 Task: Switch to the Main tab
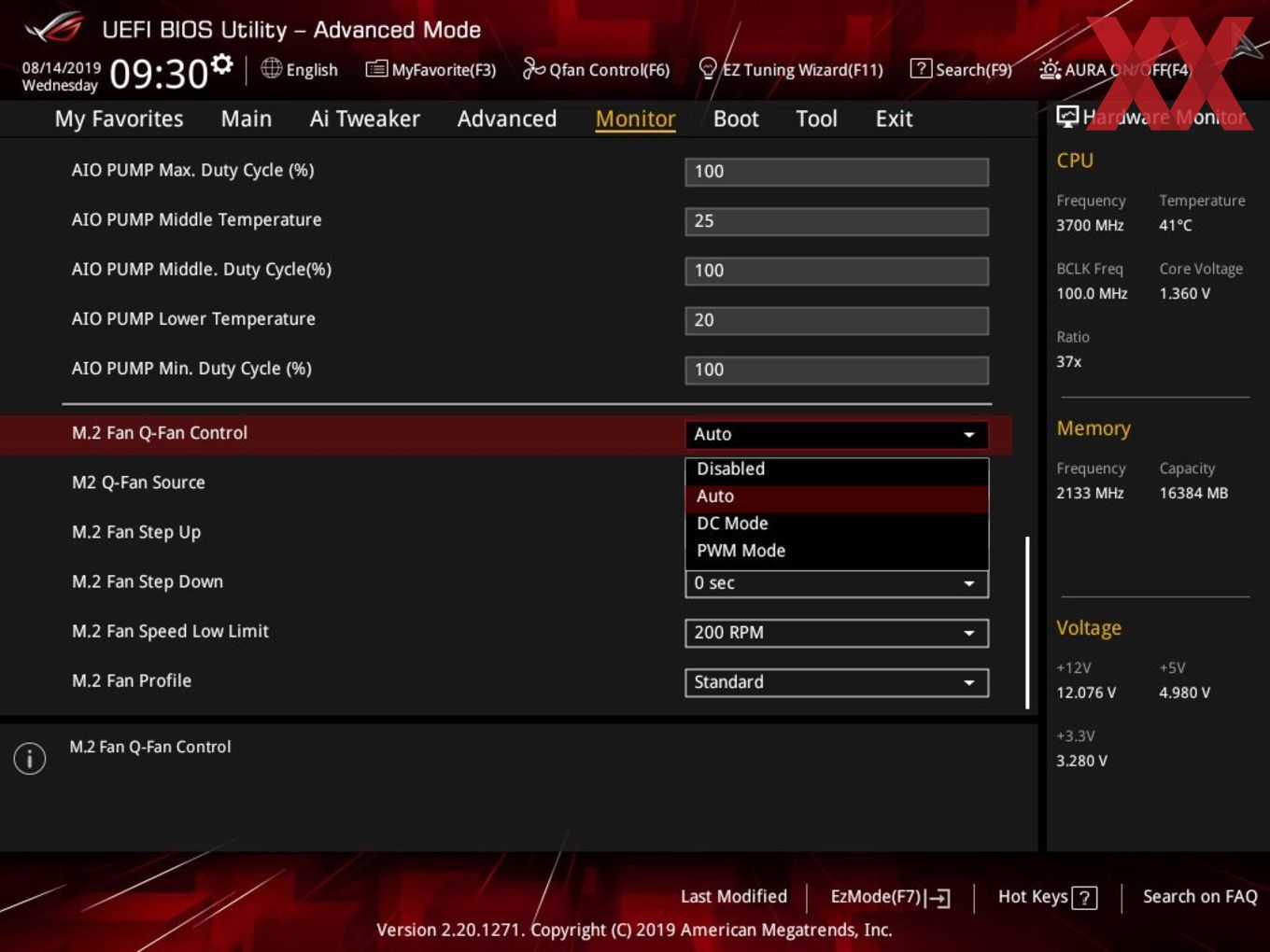[x=246, y=119]
